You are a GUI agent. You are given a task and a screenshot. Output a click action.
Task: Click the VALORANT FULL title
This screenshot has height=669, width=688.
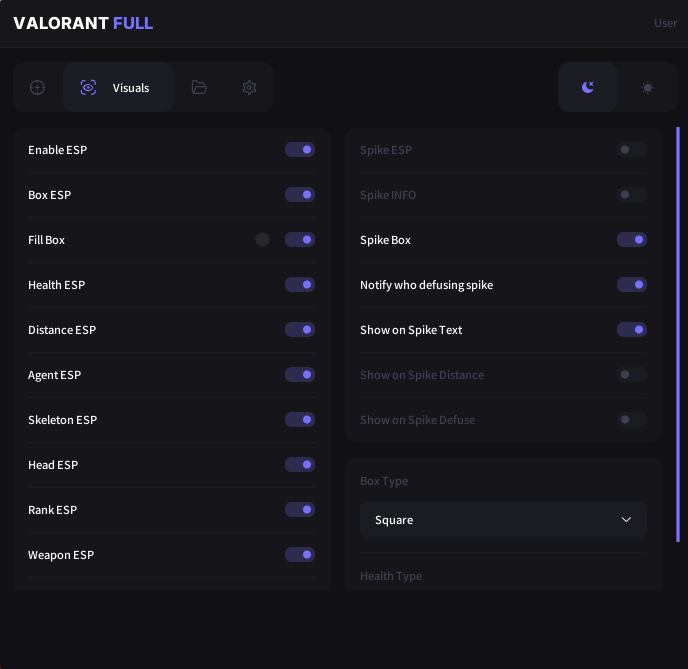click(83, 23)
